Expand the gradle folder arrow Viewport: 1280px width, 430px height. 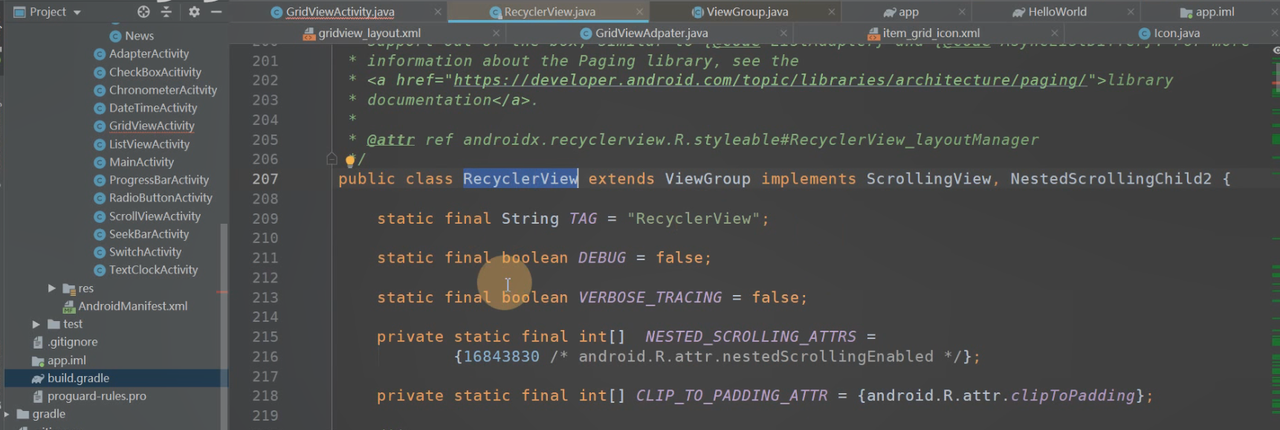coord(7,414)
